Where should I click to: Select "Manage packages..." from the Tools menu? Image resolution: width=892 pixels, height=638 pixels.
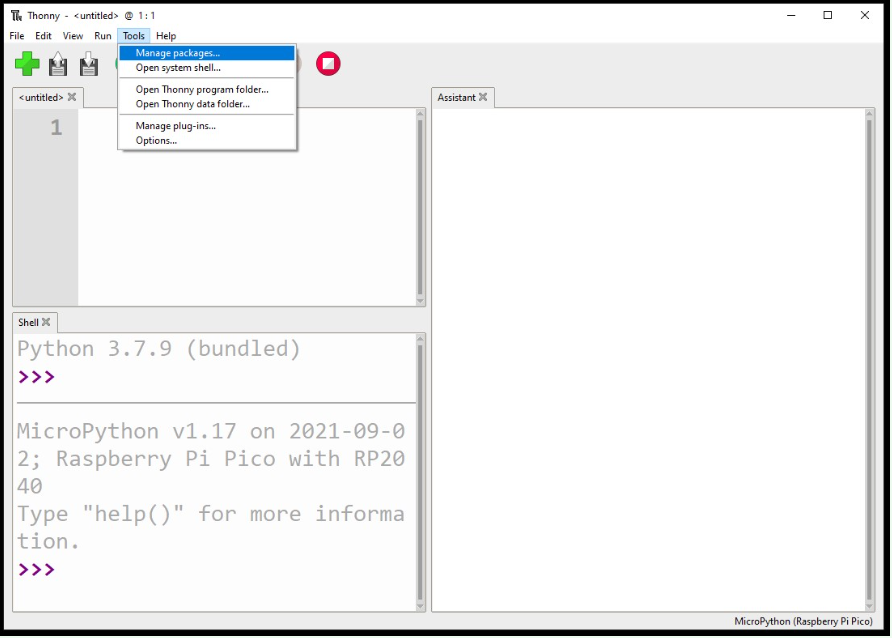point(176,52)
